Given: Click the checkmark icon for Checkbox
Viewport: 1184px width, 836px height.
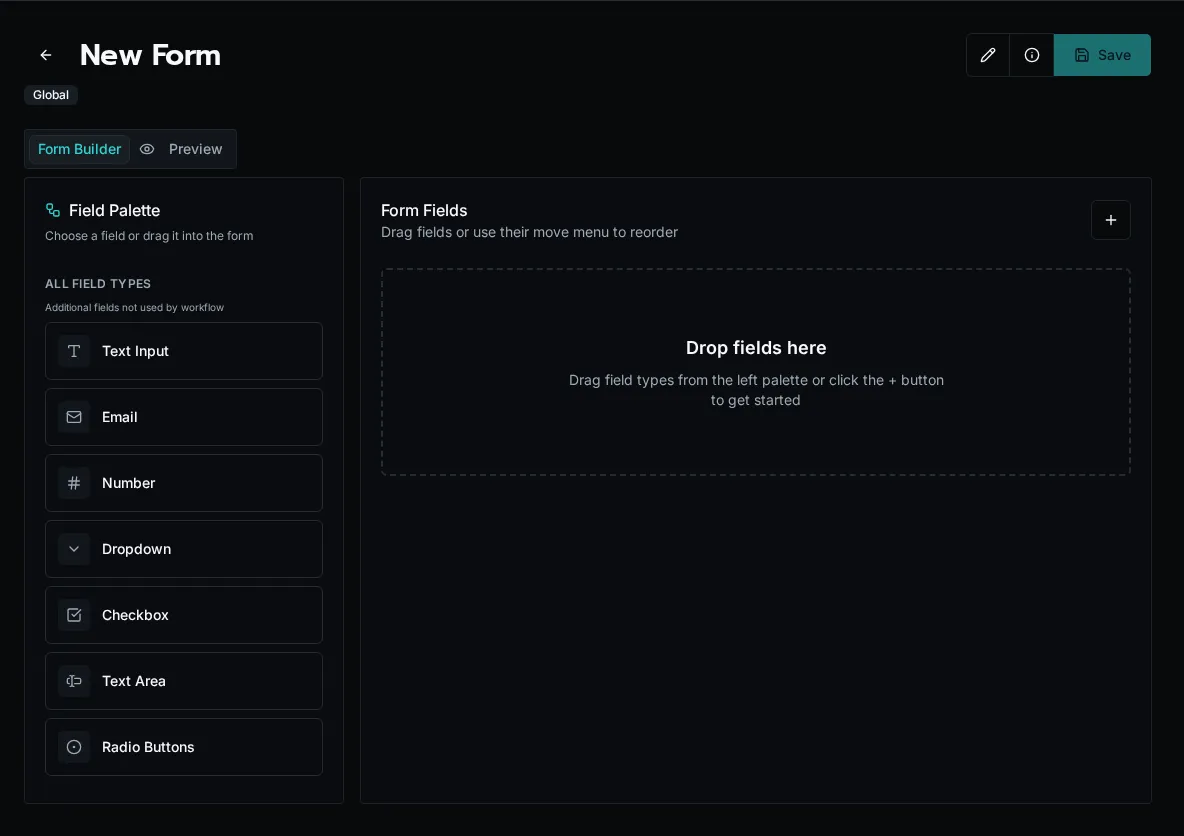Looking at the screenshot, I should click(x=74, y=615).
